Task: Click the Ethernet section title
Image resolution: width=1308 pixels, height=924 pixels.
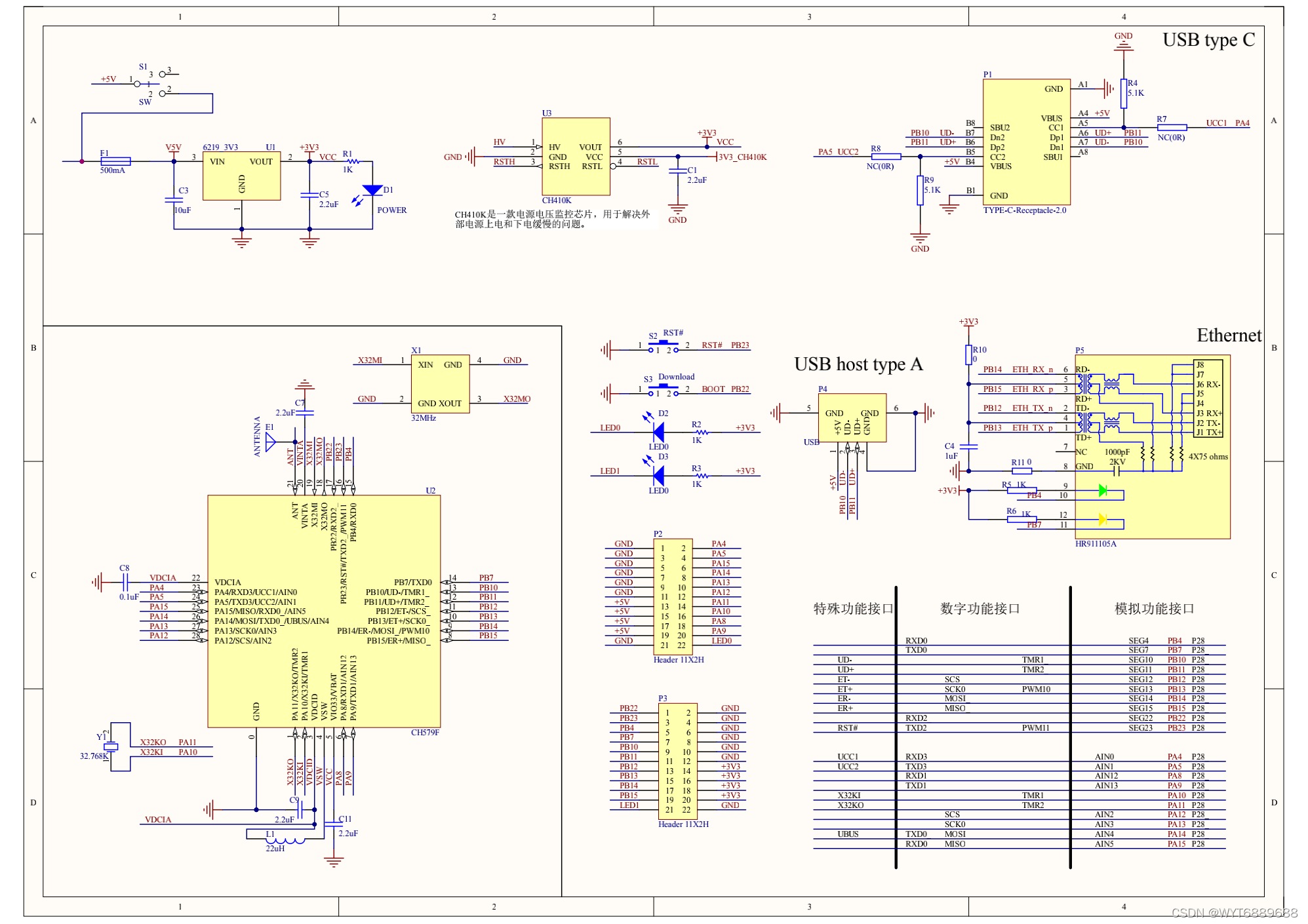Action: tap(1228, 336)
